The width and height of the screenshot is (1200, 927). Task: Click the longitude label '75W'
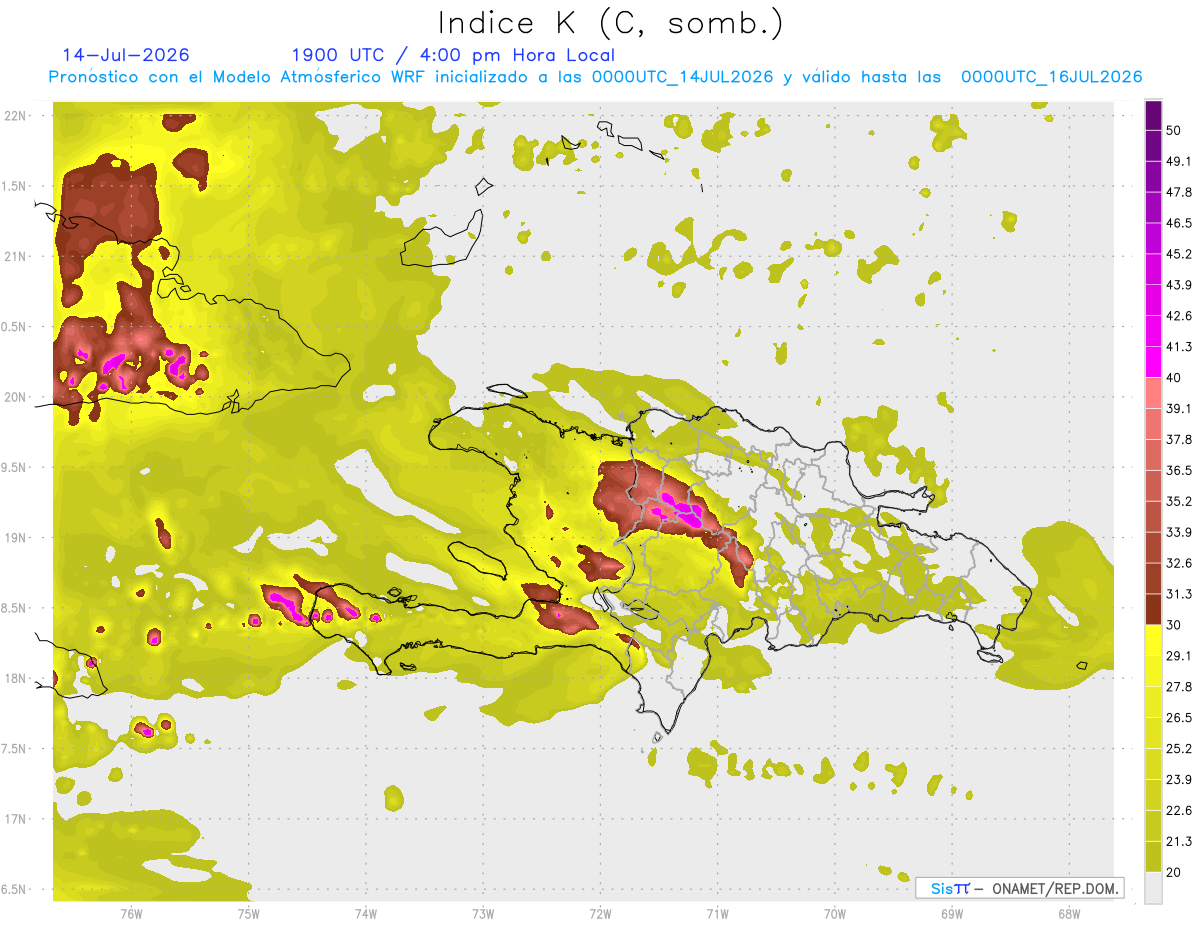point(248,914)
